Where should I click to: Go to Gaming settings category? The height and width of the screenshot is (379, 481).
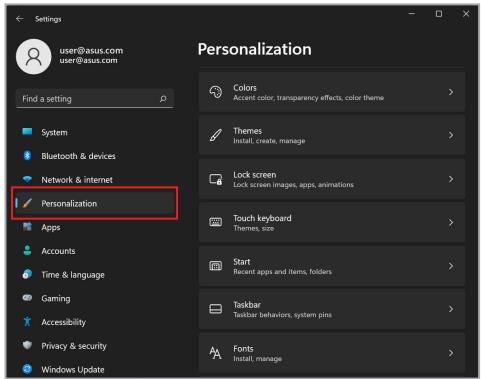click(94, 298)
